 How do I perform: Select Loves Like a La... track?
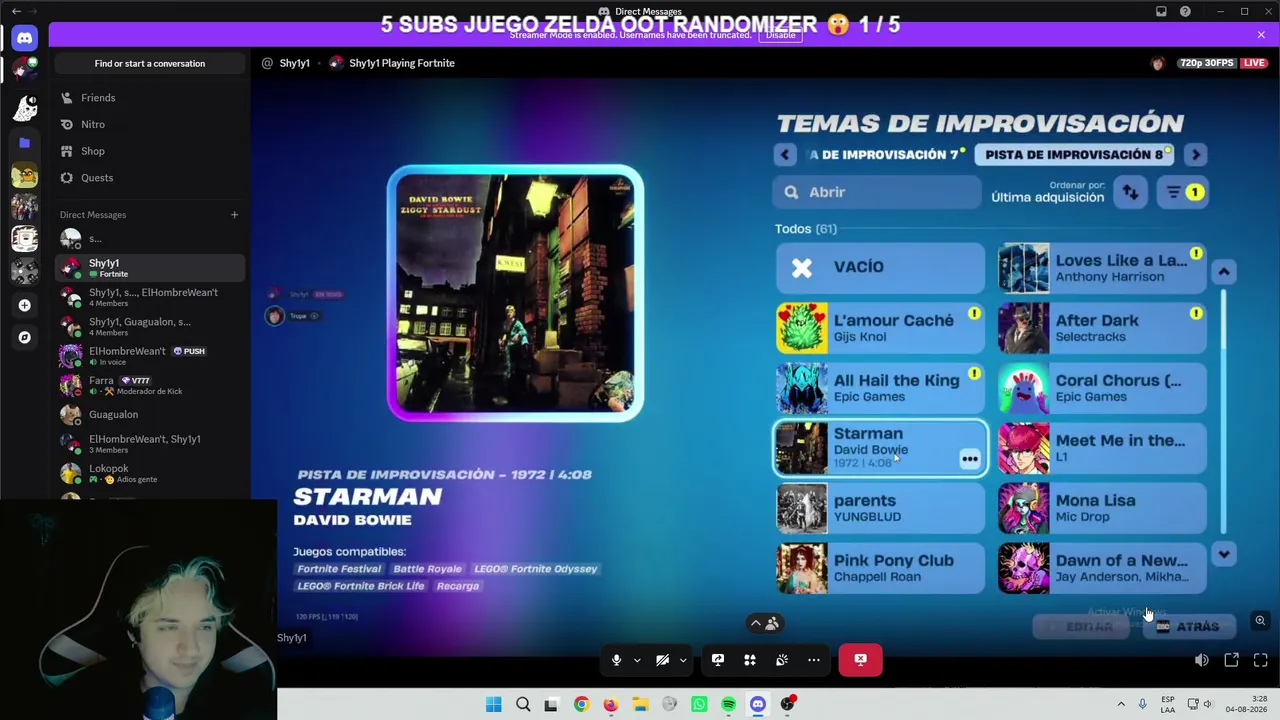coord(1102,267)
